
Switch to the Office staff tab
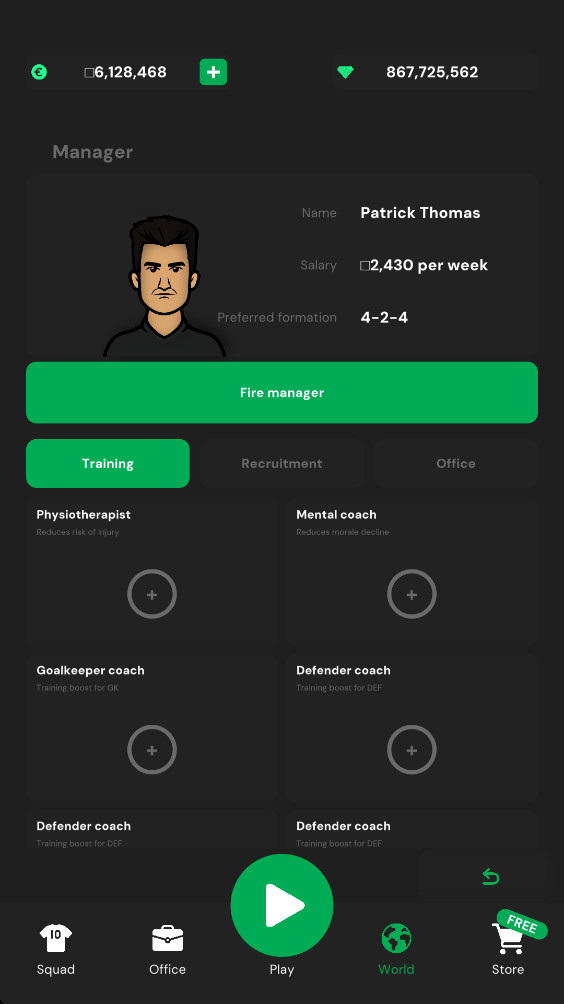tap(456, 464)
